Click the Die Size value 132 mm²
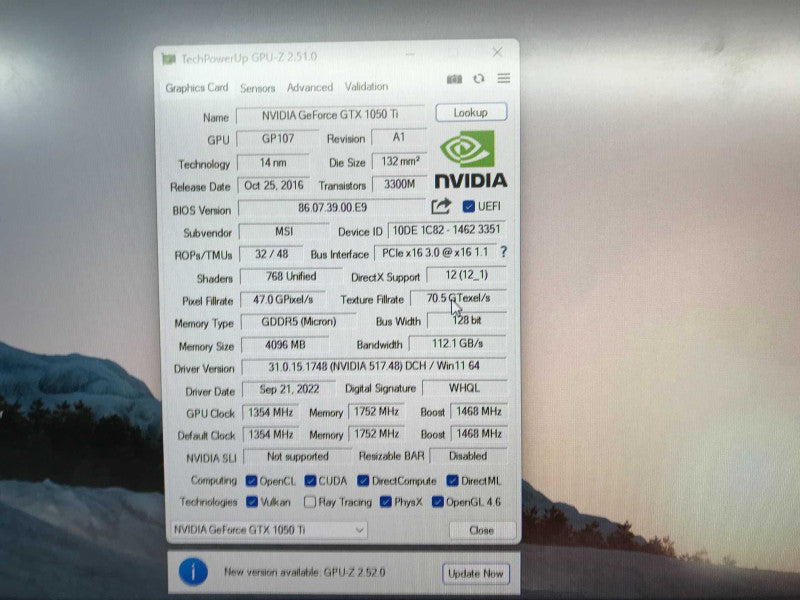800x600 pixels. tap(399, 161)
